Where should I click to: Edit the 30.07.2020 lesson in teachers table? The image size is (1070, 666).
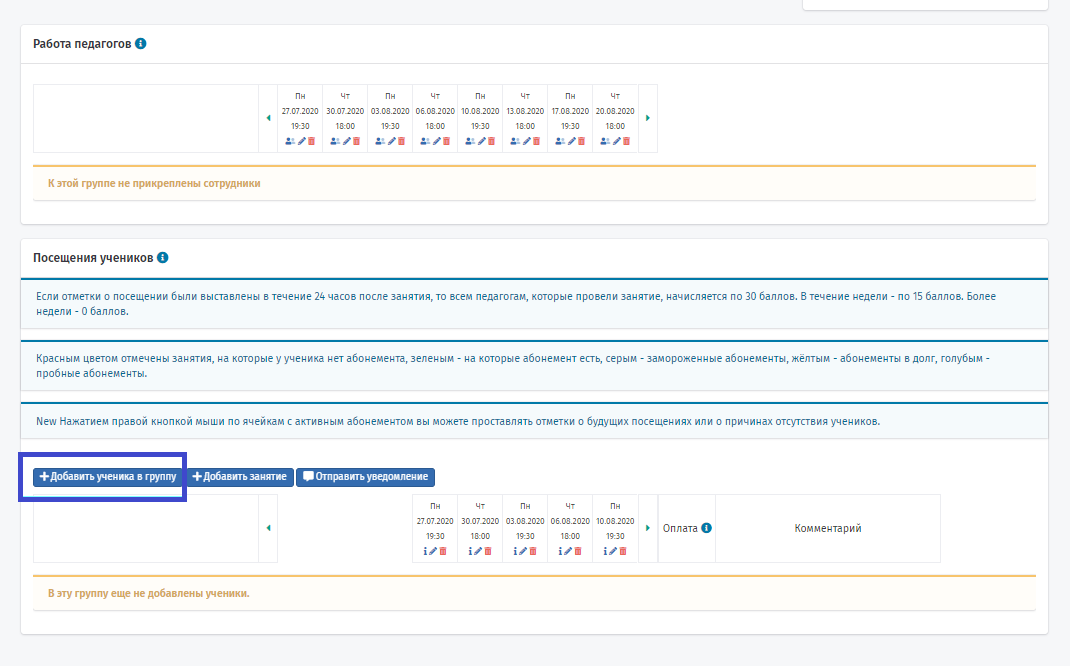[347, 141]
